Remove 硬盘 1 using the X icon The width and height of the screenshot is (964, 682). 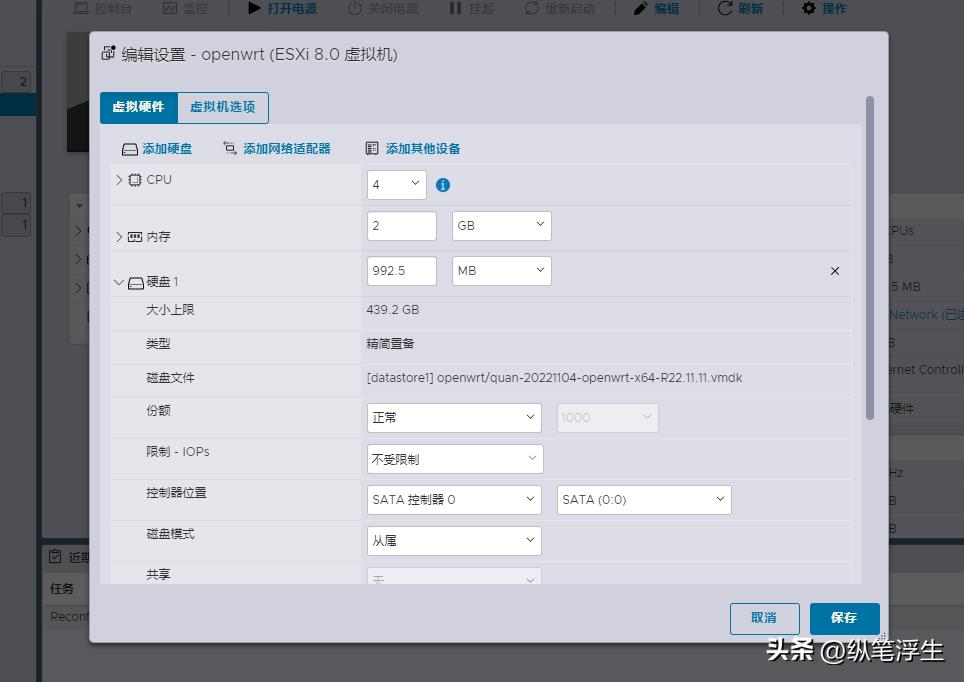click(835, 270)
